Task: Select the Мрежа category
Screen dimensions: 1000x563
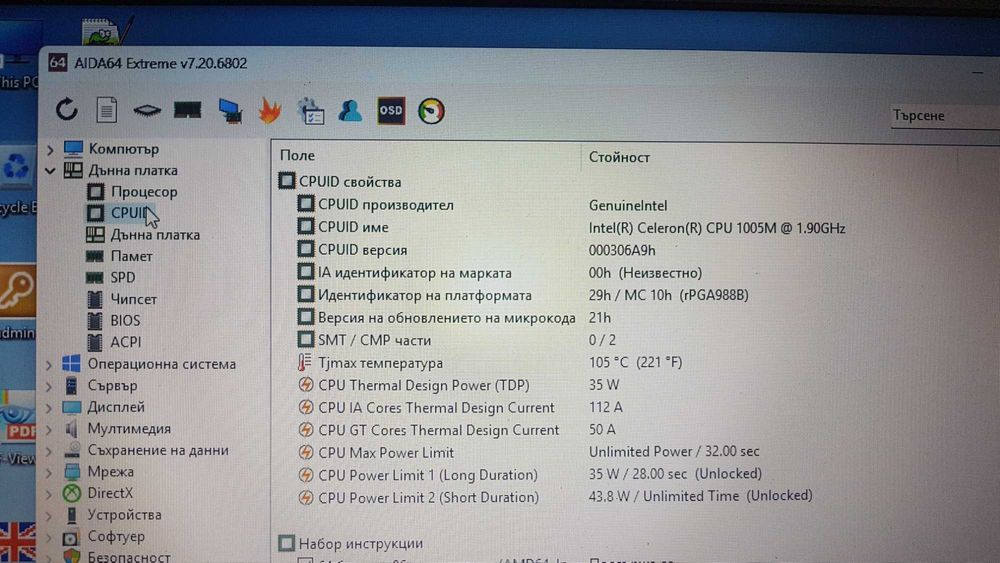Action: (110, 471)
